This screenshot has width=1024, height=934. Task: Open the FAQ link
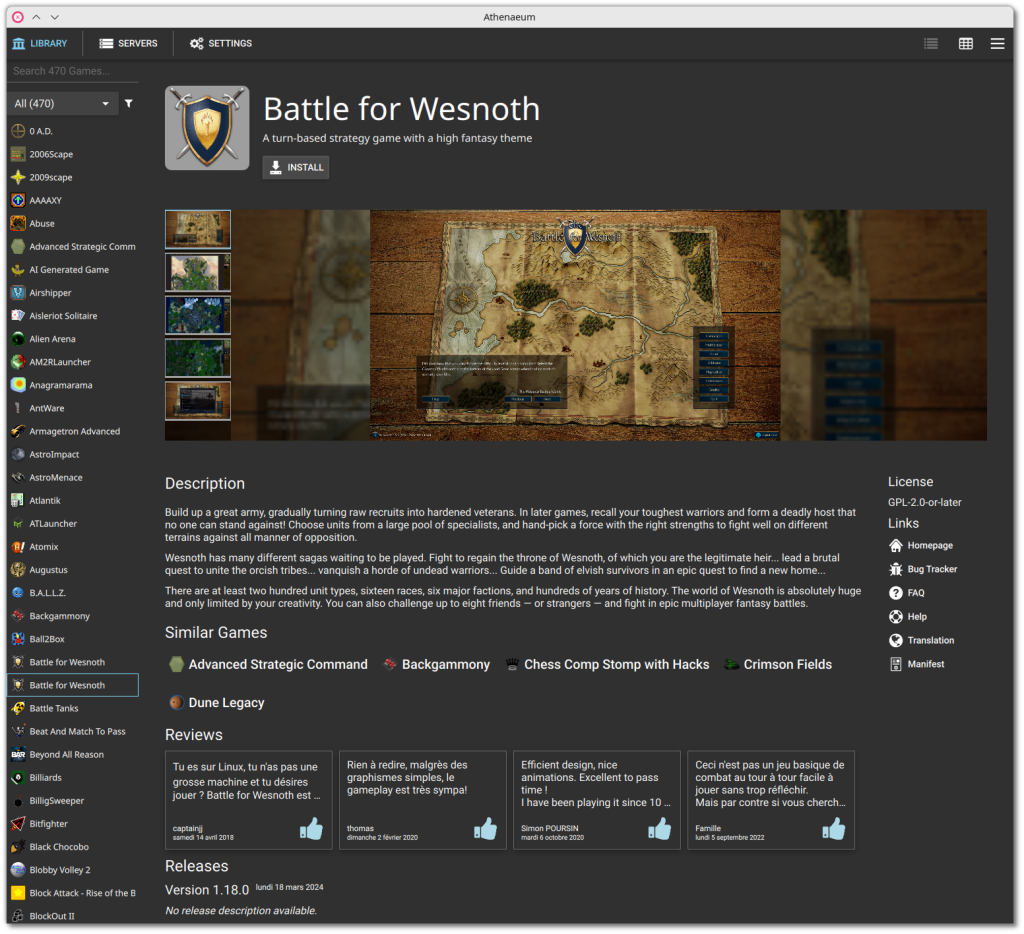(906, 592)
